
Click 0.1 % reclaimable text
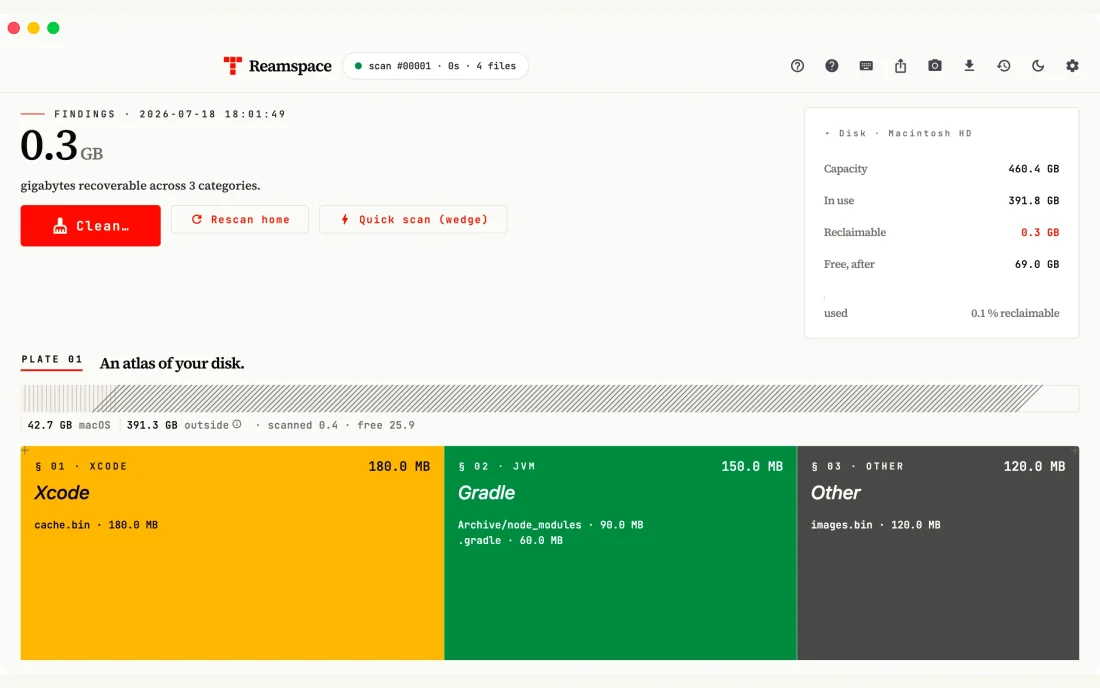pos(1015,313)
